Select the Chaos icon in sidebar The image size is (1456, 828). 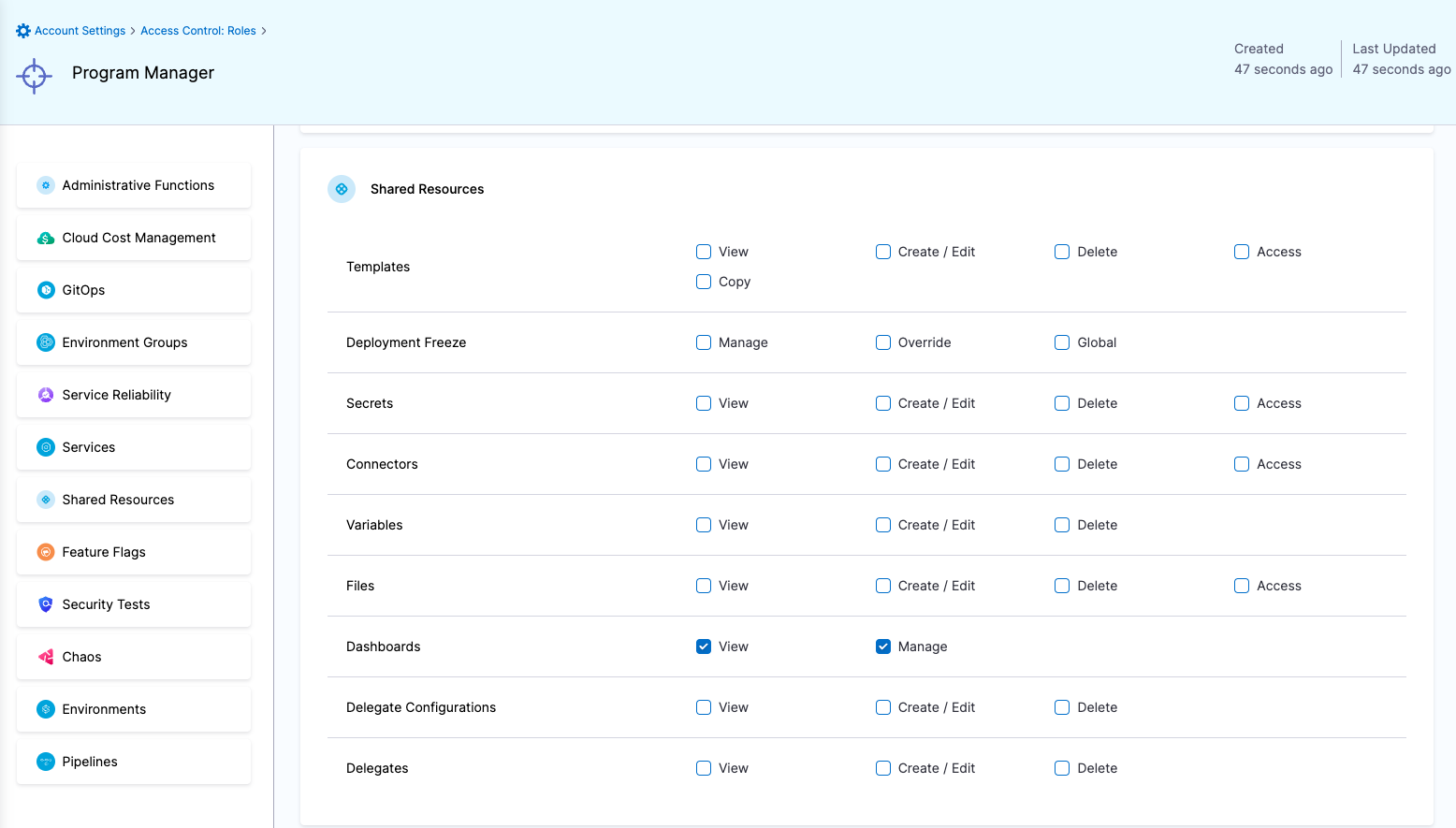[45, 657]
